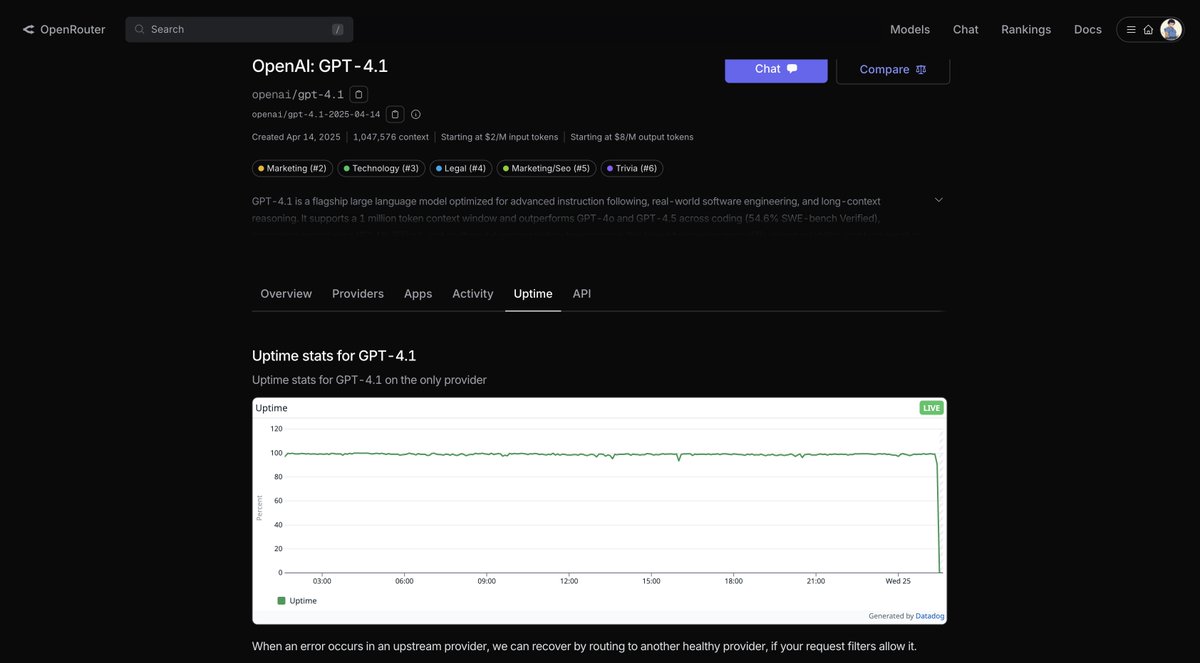Select the Marketing/Seo (#5) tag
The width and height of the screenshot is (1200, 663).
546,169
